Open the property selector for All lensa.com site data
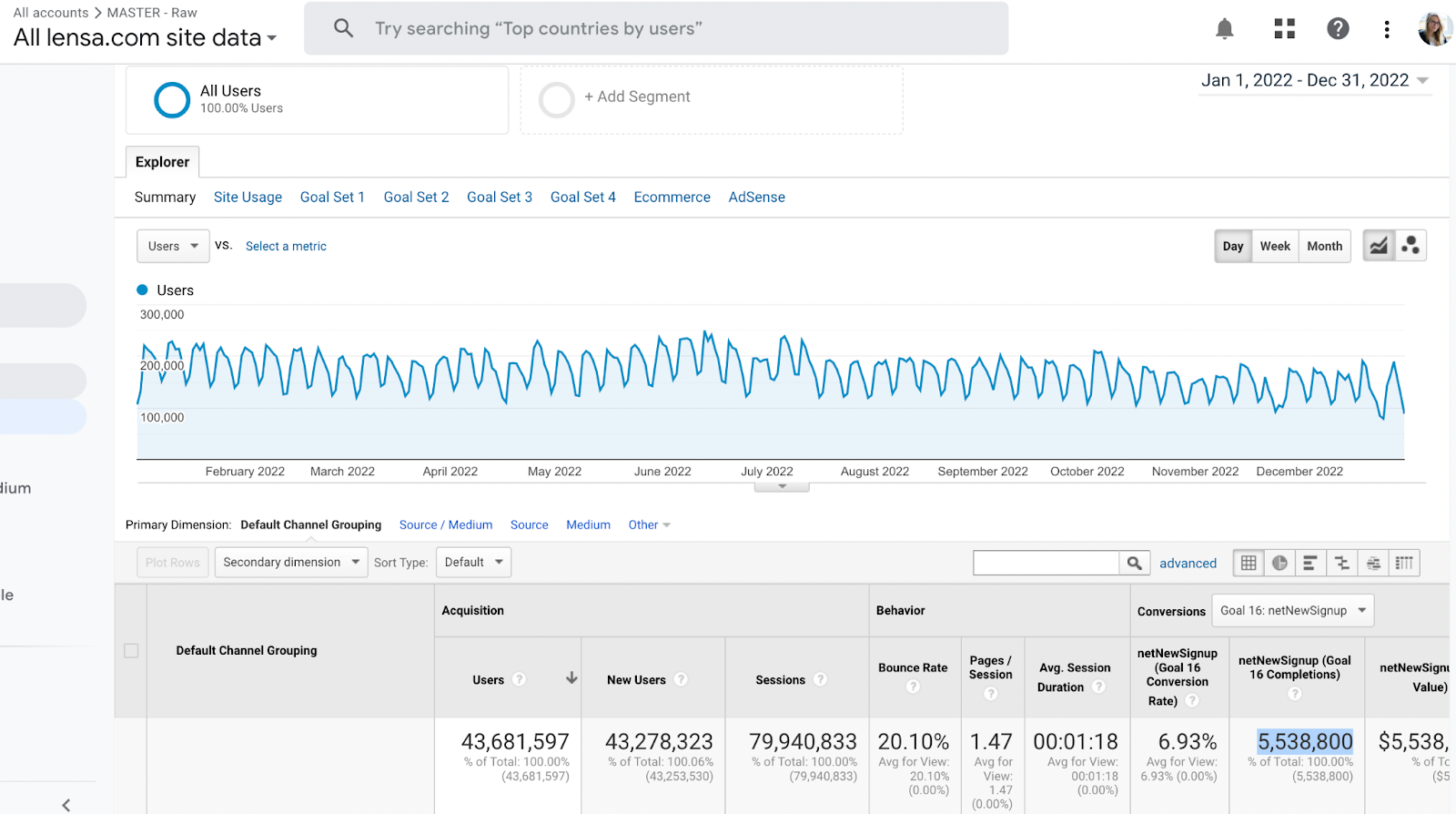Screen dimensions: 1456x814 click(145, 37)
